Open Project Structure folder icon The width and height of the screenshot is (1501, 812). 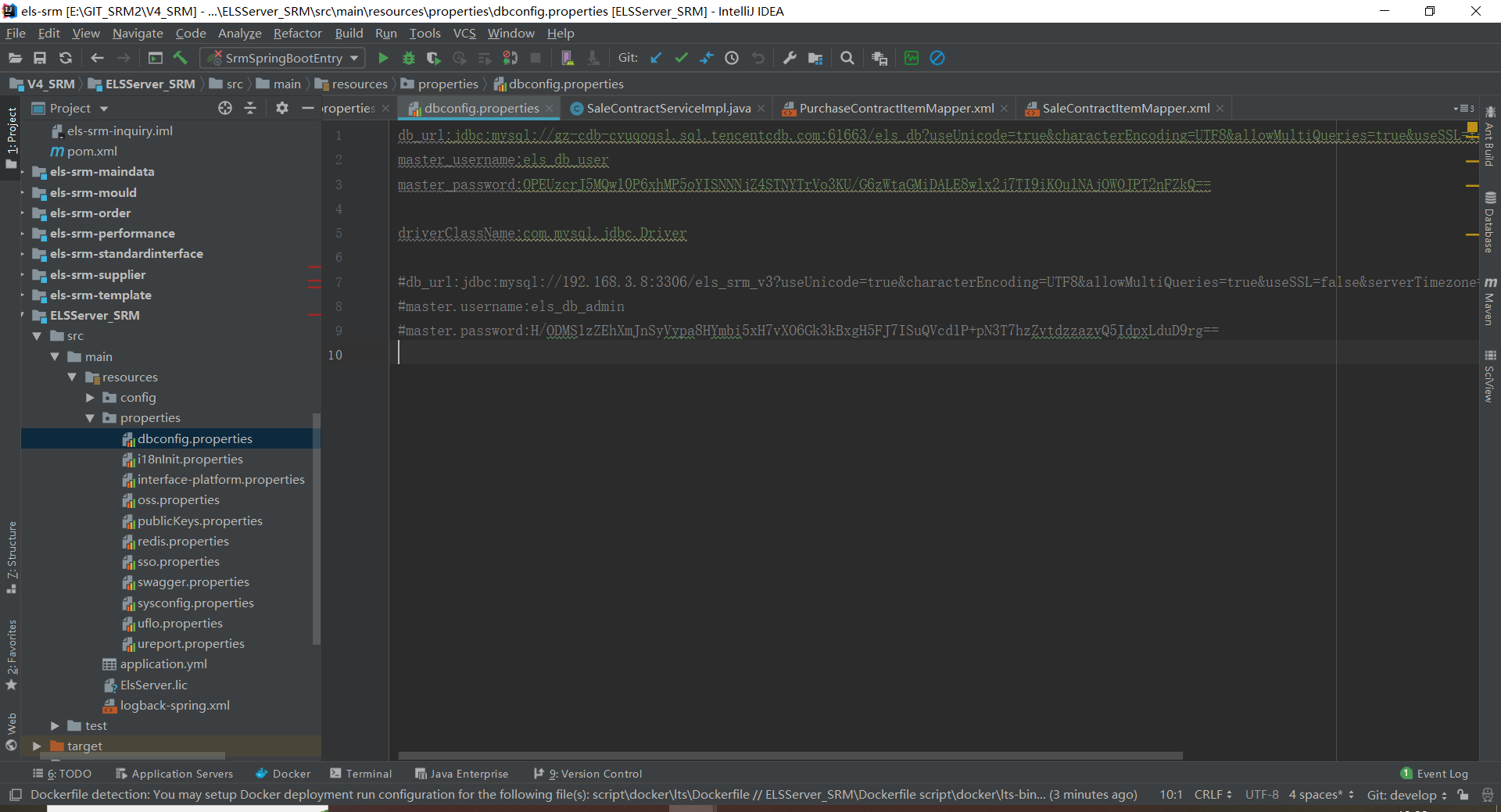click(x=815, y=58)
